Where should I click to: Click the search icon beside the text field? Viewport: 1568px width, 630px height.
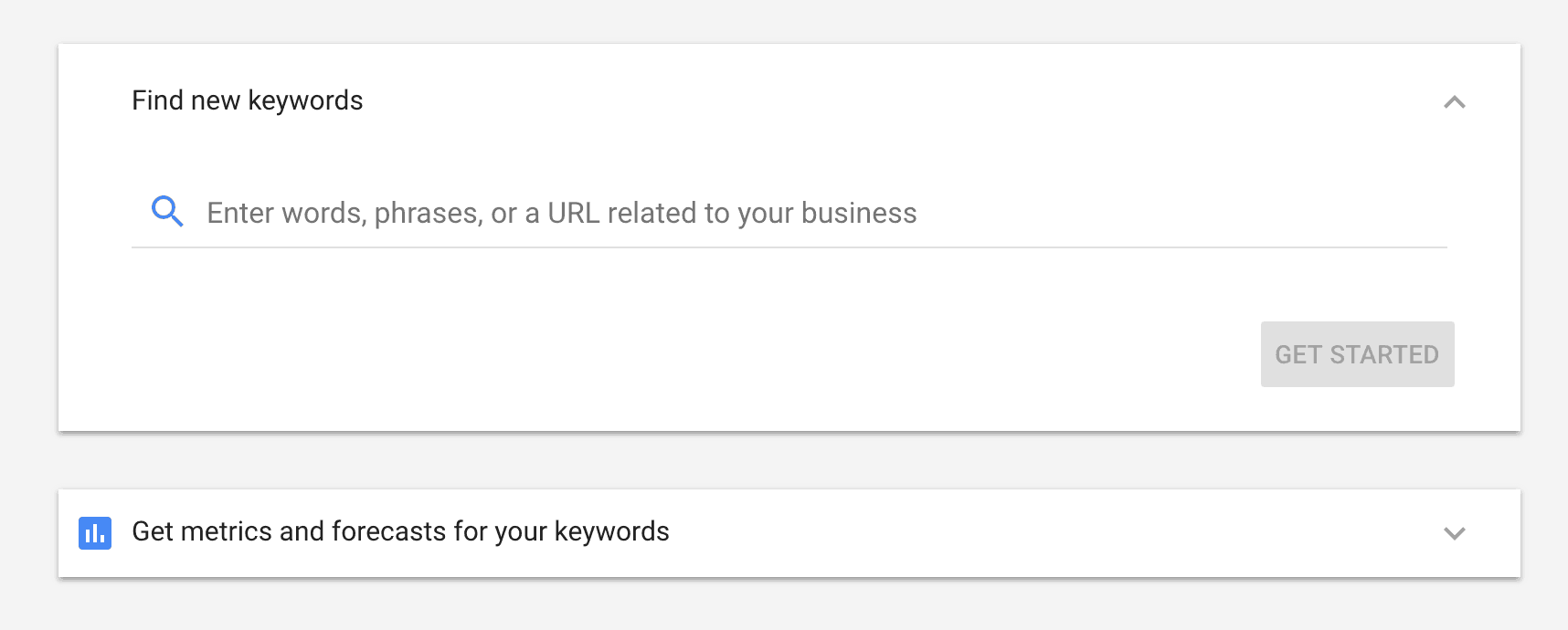(x=167, y=212)
